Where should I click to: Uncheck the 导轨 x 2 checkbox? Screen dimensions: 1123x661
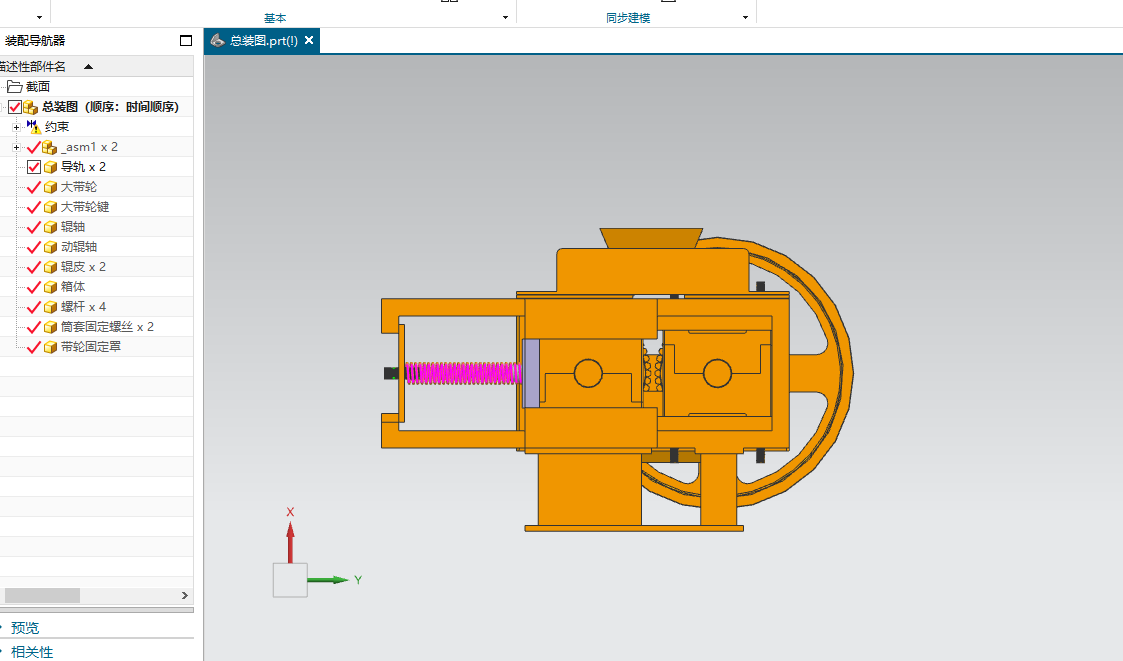(34, 167)
